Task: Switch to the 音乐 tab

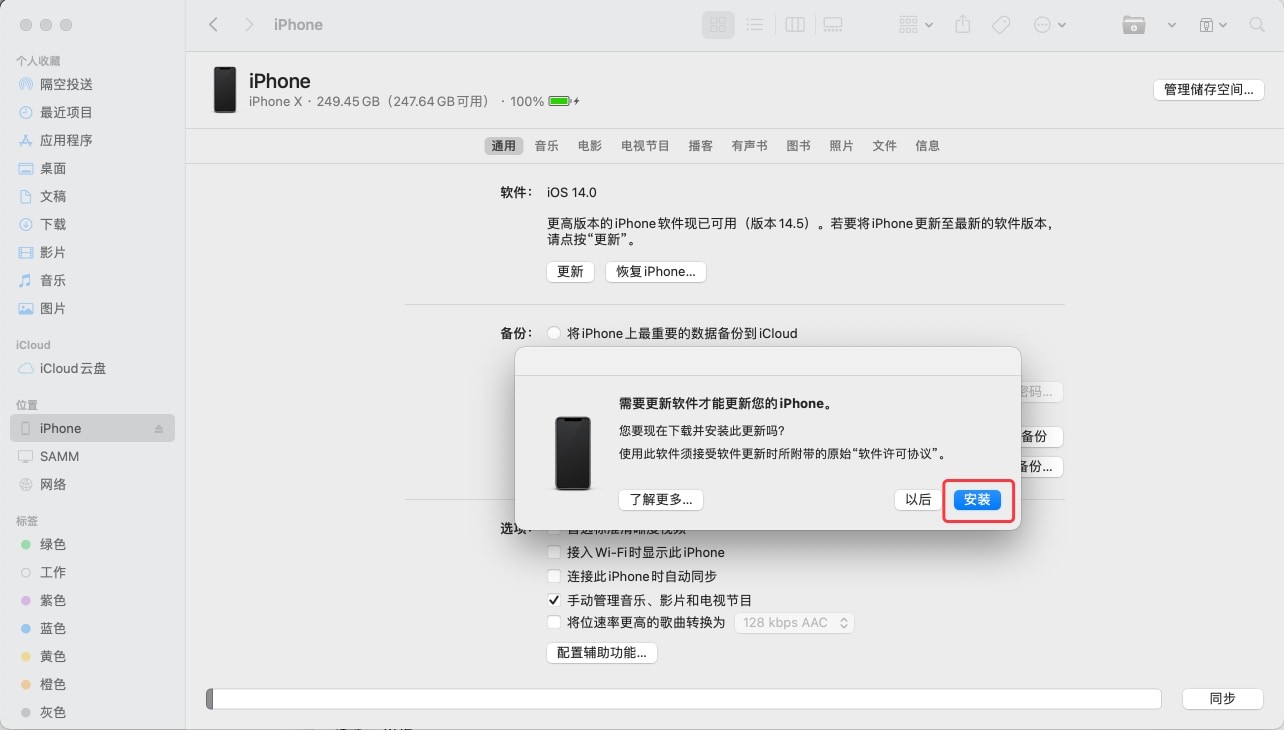Action: pos(546,146)
